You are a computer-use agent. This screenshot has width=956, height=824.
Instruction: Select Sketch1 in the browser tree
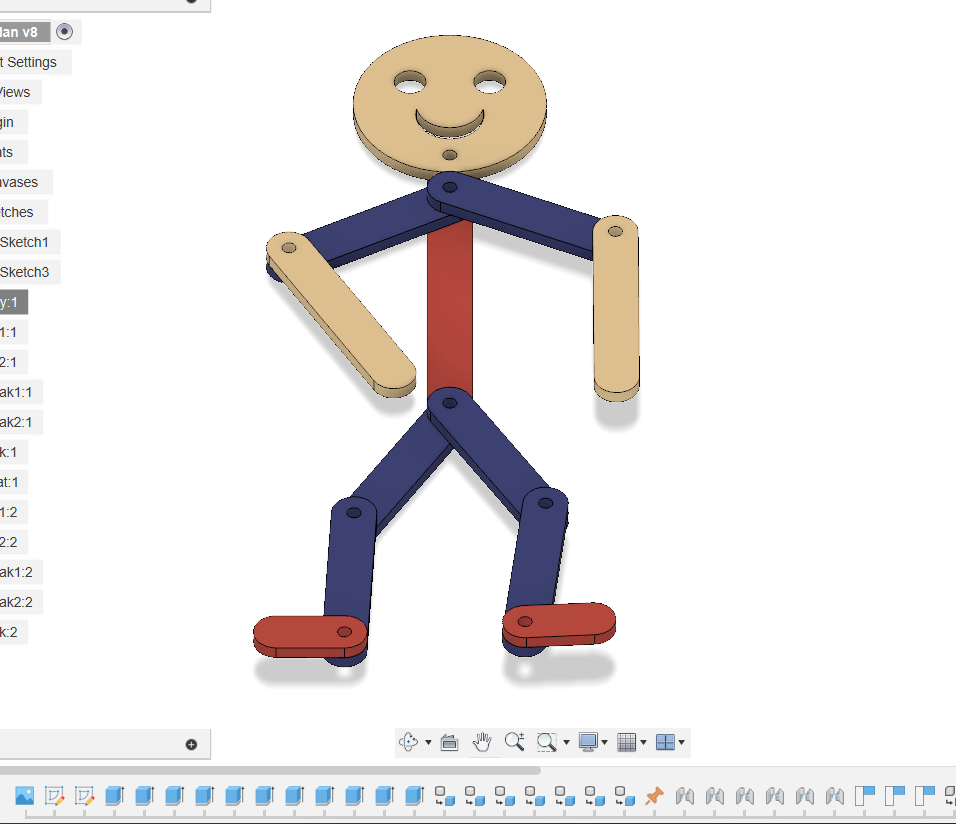(x=27, y=242)
